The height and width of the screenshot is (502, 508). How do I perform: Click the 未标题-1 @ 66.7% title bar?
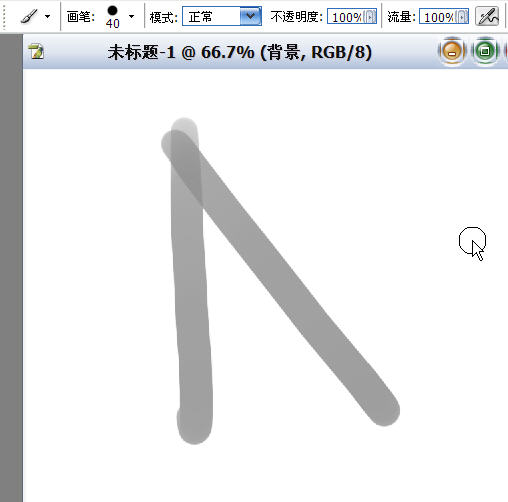(x=239, y=52)
